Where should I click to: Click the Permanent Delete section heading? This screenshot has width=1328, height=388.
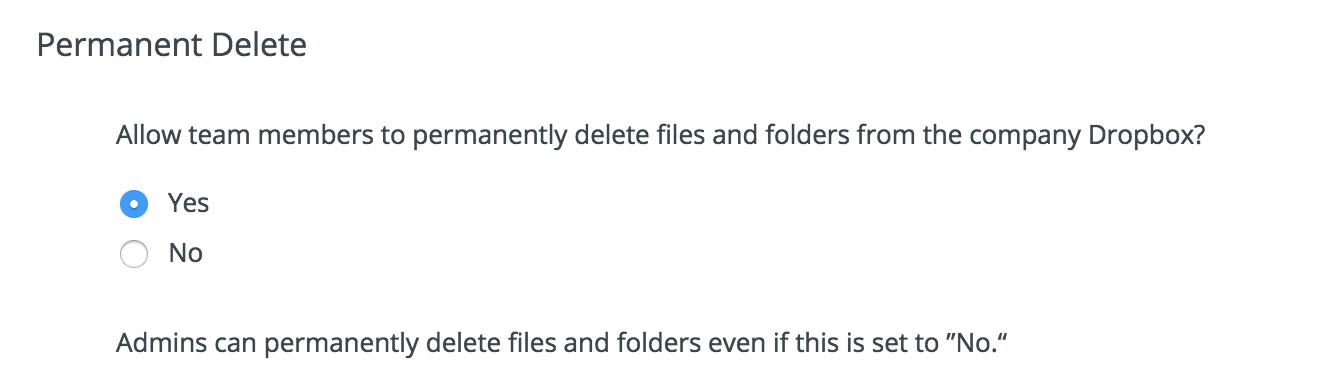(x=172, y=46)
